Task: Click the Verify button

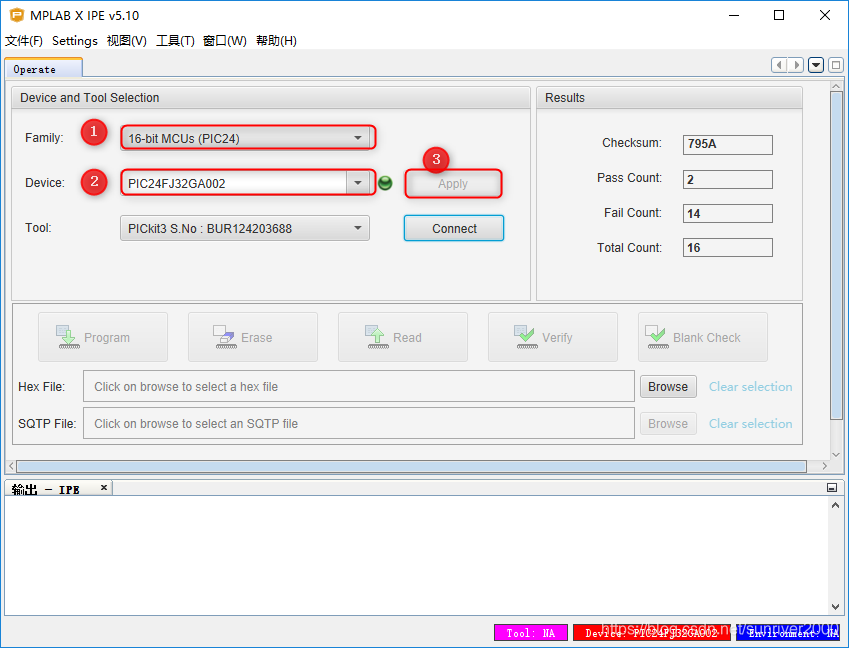Action: click(553, 337)
